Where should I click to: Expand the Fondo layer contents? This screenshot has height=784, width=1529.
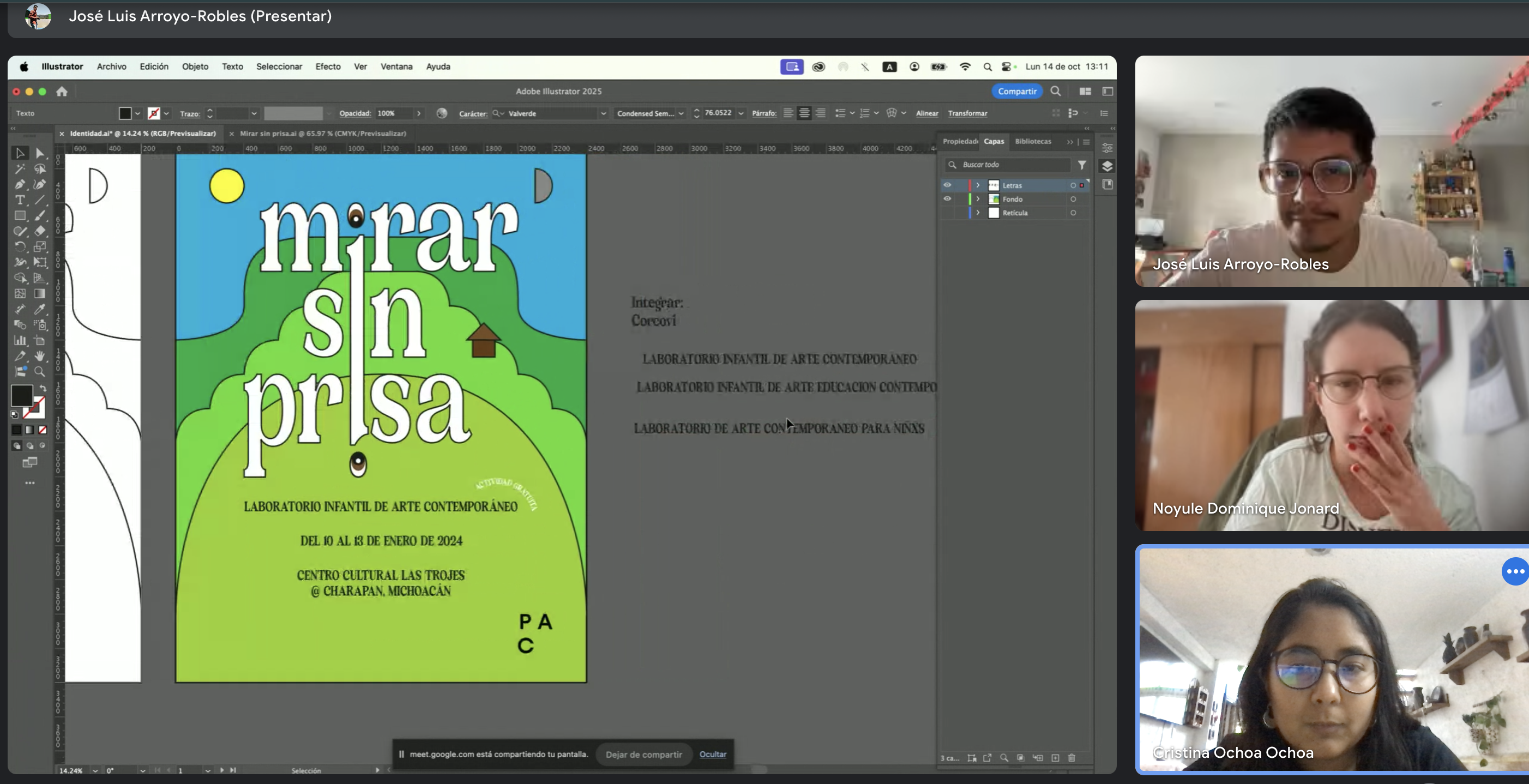click(x=978, y=199)
